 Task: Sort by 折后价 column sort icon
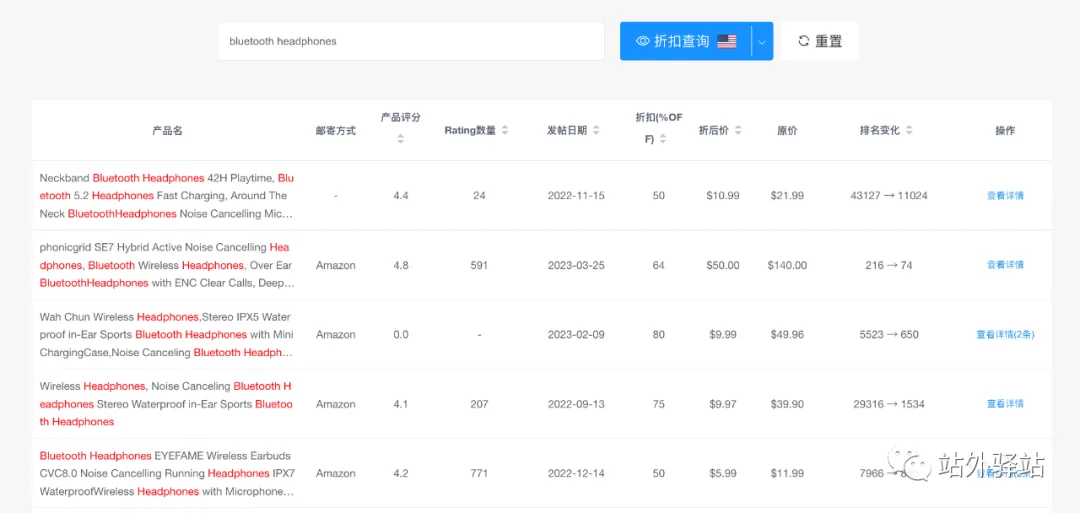[738, 130]
